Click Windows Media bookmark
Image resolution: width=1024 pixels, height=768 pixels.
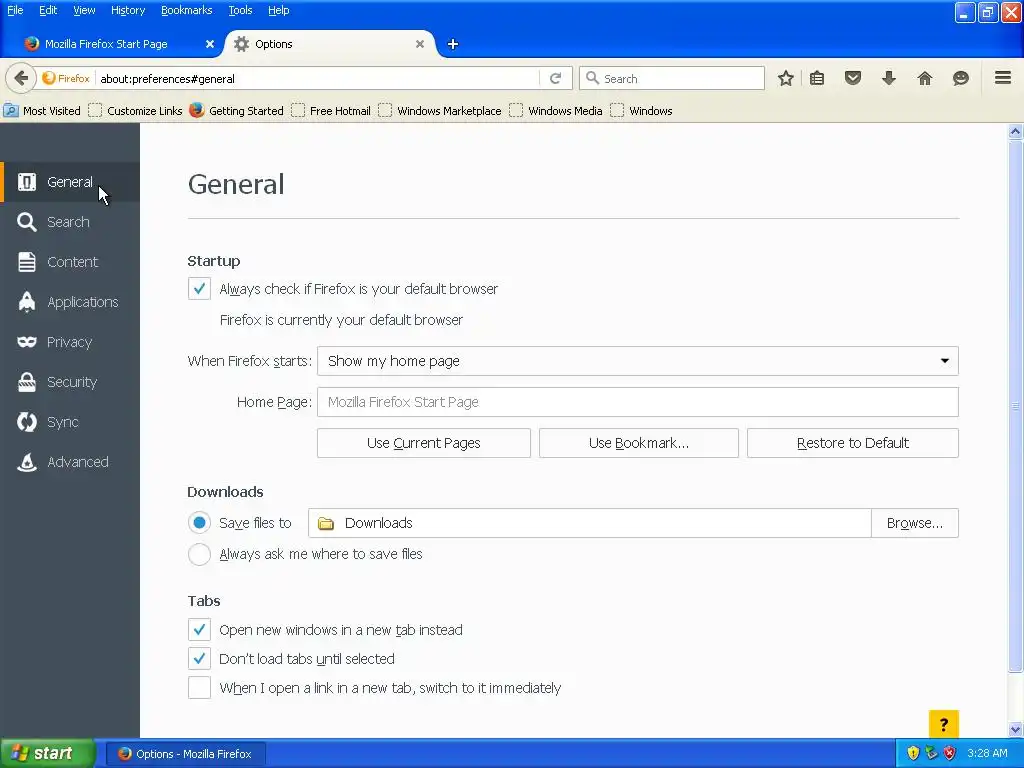pos(556,110)
